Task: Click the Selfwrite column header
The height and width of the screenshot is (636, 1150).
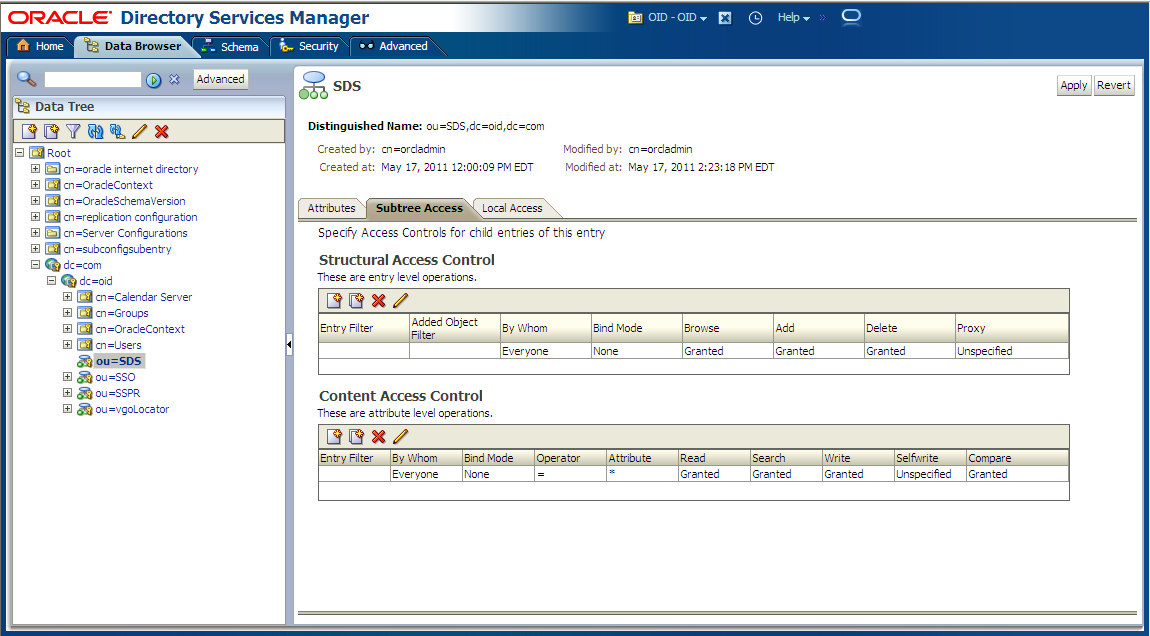Action: coord(929,458)
